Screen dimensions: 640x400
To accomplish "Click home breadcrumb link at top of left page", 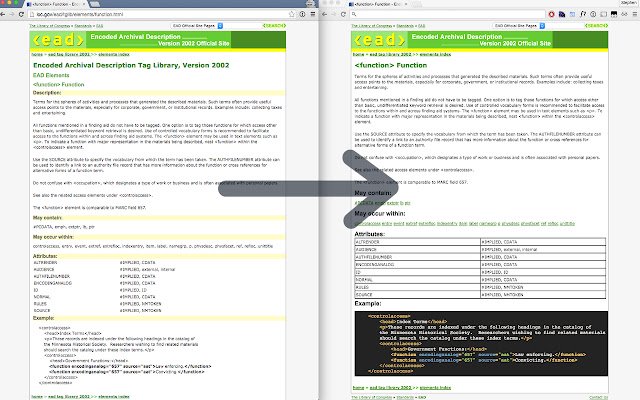I will (x=37, y=54).
